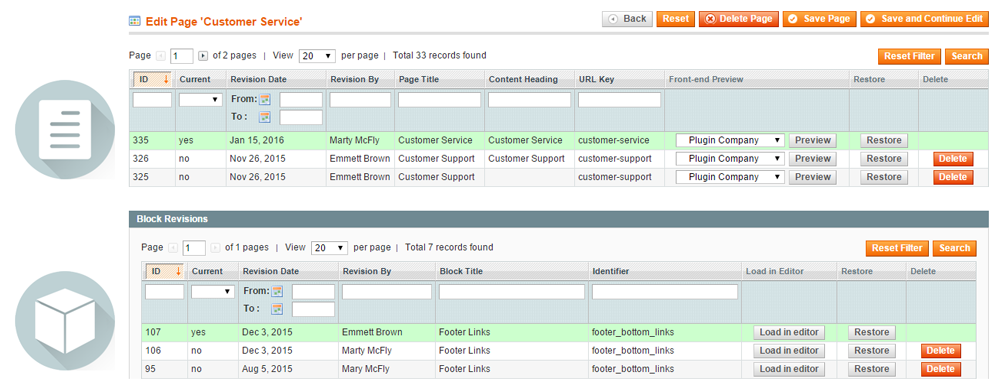Open store view dropdown for revision 335

click(x=730, y=140)
